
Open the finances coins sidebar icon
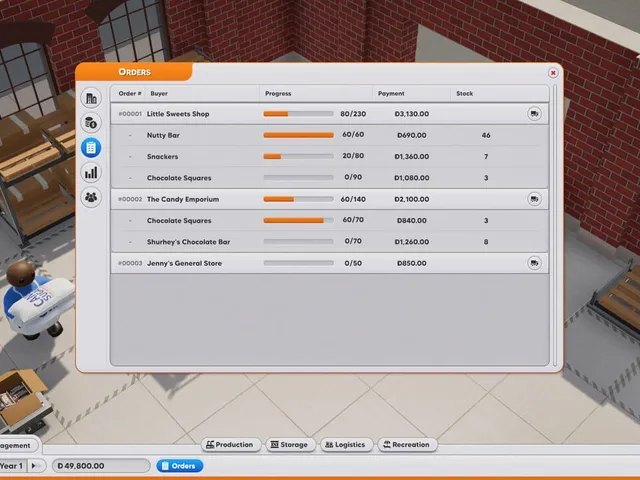tap(91, 122)
